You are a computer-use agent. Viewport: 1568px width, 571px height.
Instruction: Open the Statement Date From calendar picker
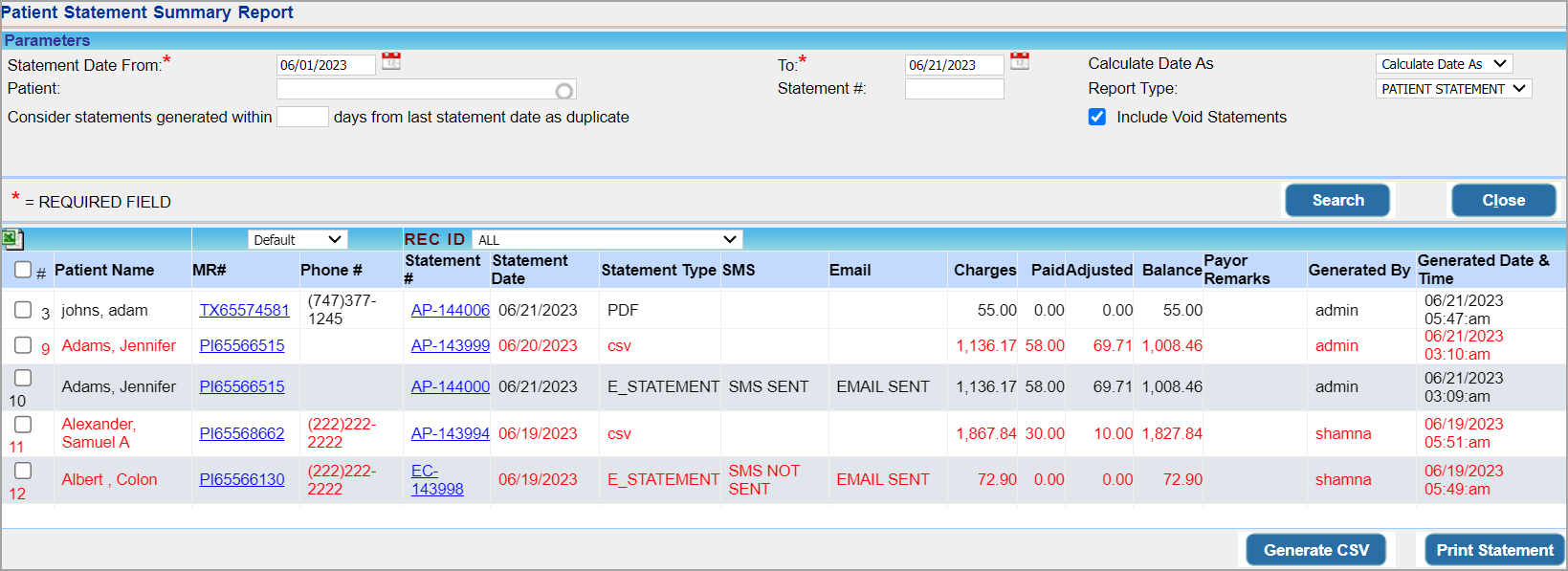pyautogui.click(x=391, y=61)
